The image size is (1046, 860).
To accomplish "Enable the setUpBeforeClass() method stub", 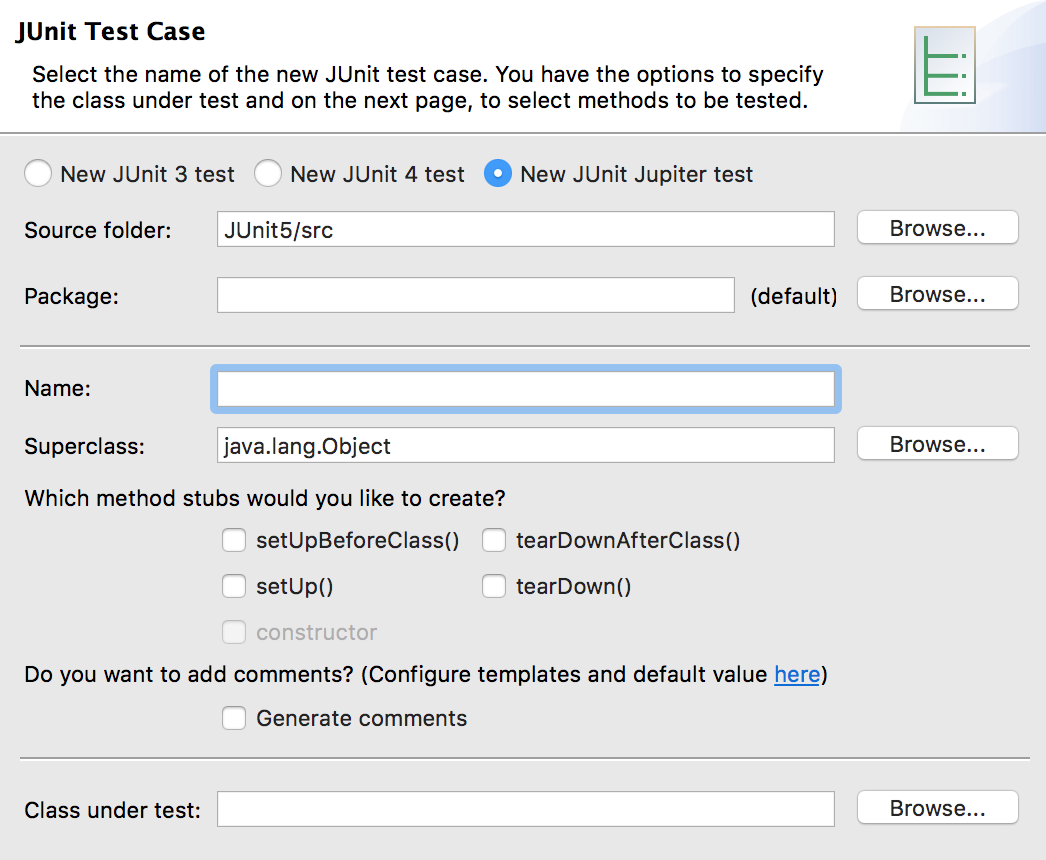I will point(233,540).
